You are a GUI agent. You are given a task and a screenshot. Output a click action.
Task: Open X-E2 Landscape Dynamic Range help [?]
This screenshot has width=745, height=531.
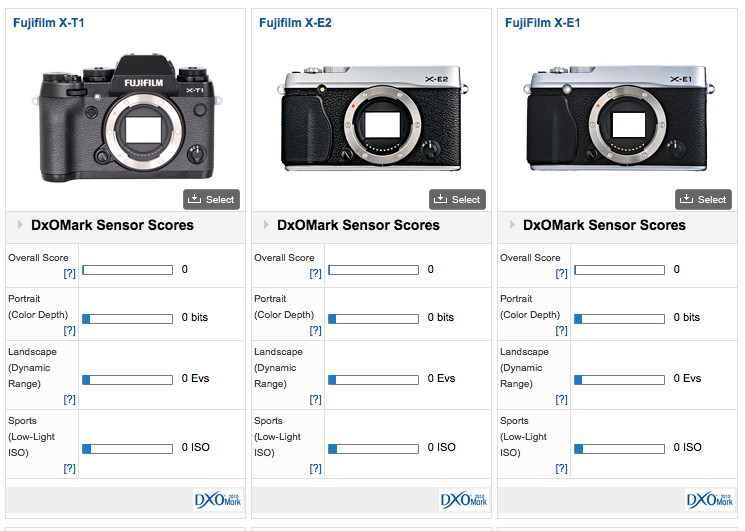point(315,399)
